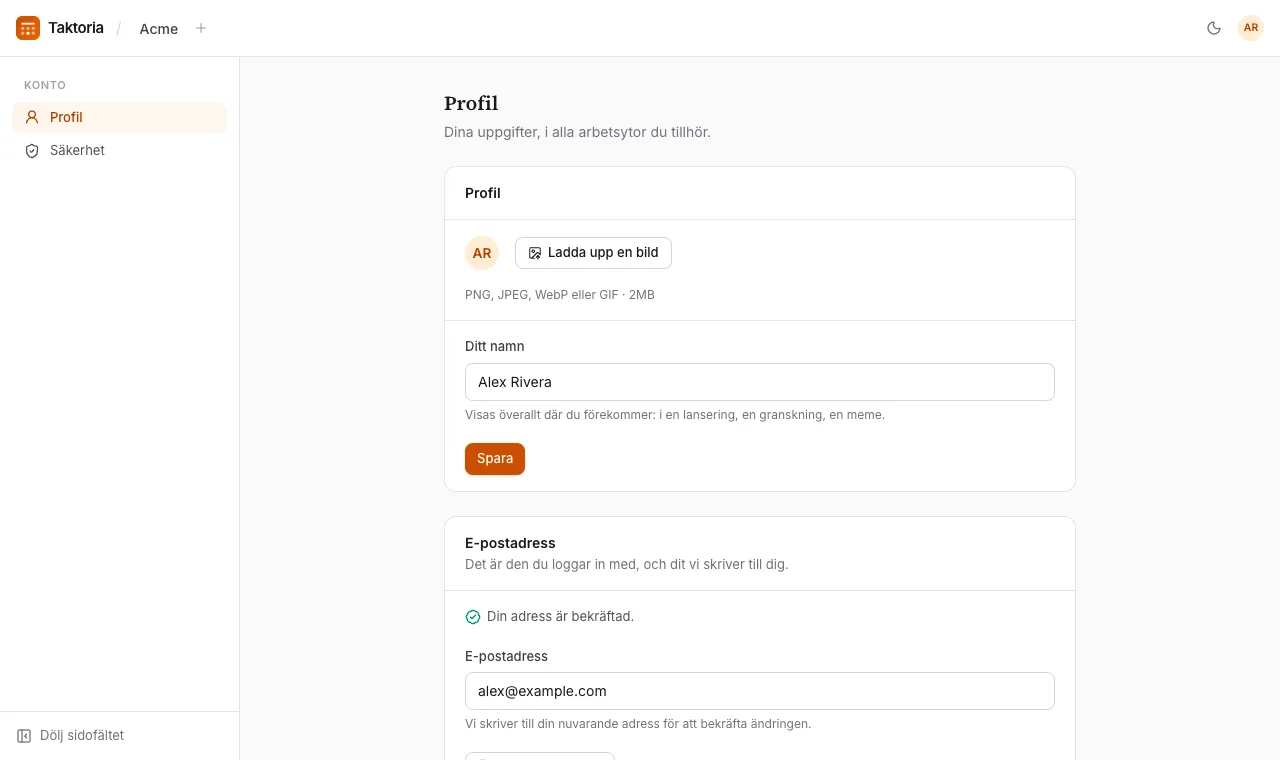Click the AR avatar in the Profil card
Viewport: 1280px width, 760px height.
coord(482,253)
